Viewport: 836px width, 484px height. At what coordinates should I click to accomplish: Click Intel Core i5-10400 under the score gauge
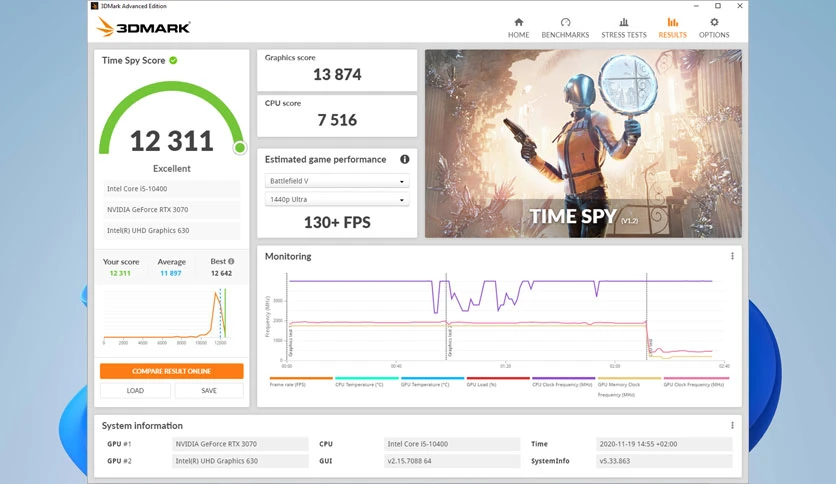(x=172, y=189)
